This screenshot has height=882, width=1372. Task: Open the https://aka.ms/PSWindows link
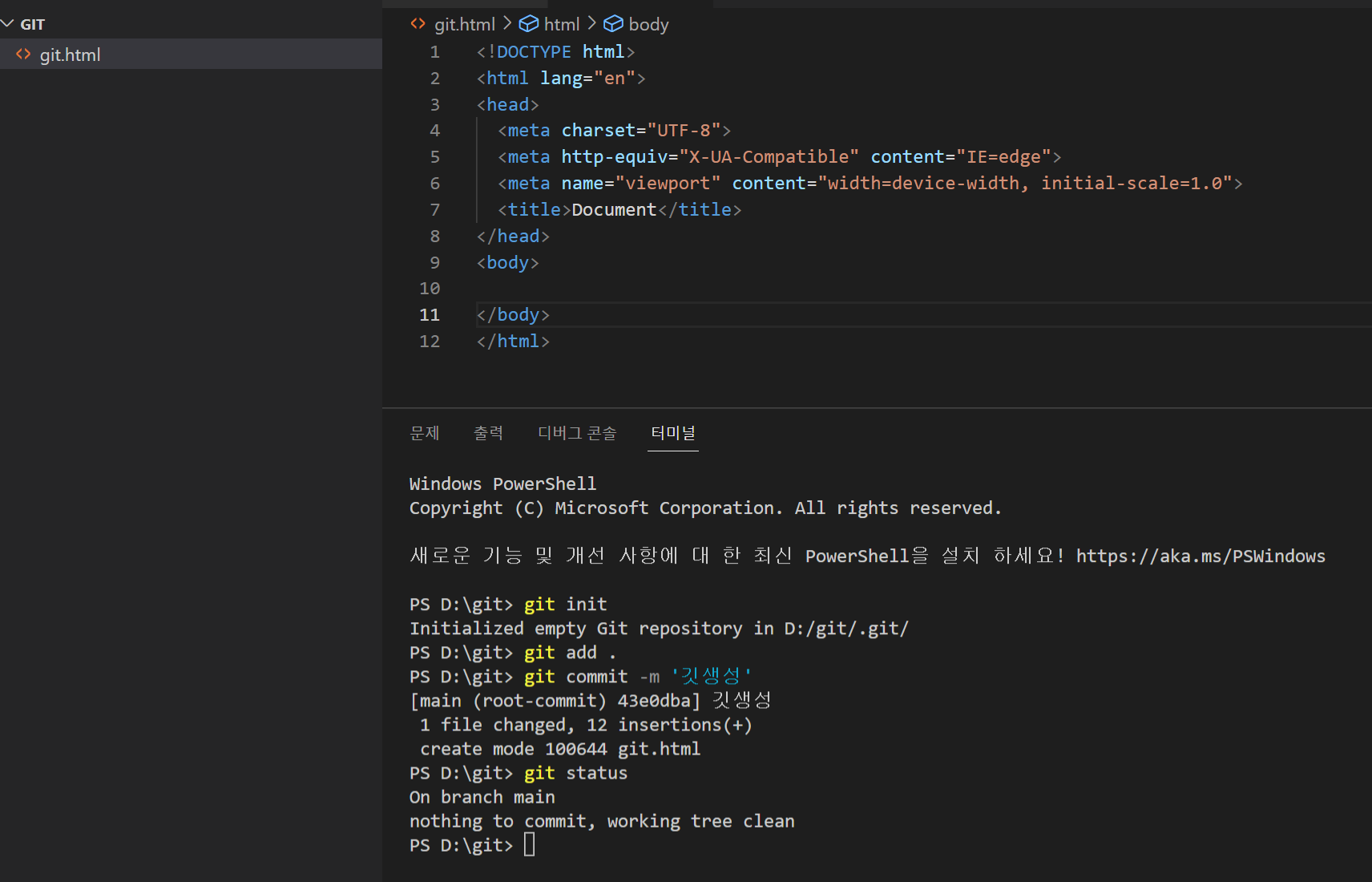pyautogui.click(x=1200, y=556)
